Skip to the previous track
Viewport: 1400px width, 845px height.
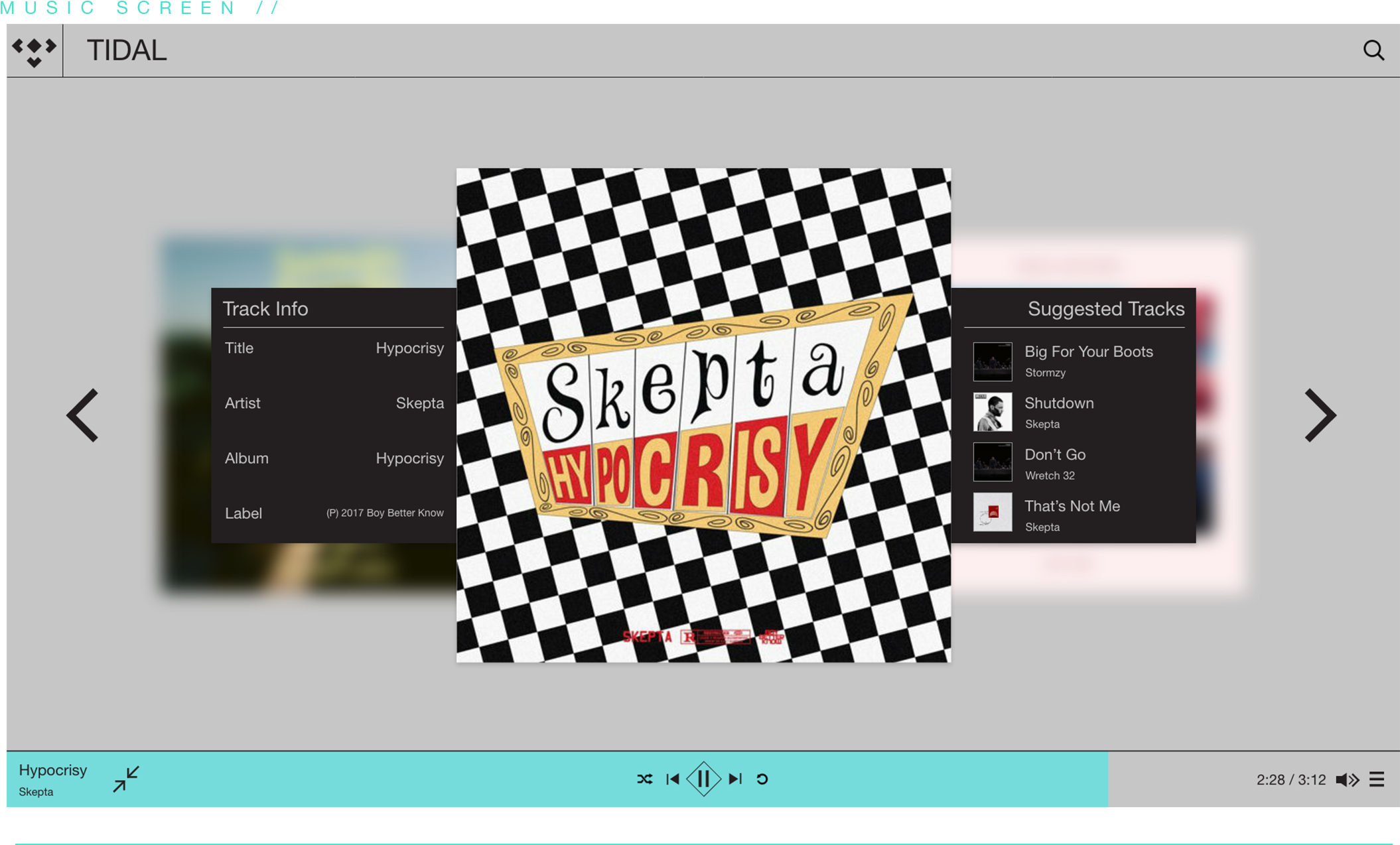click(673, 779)
